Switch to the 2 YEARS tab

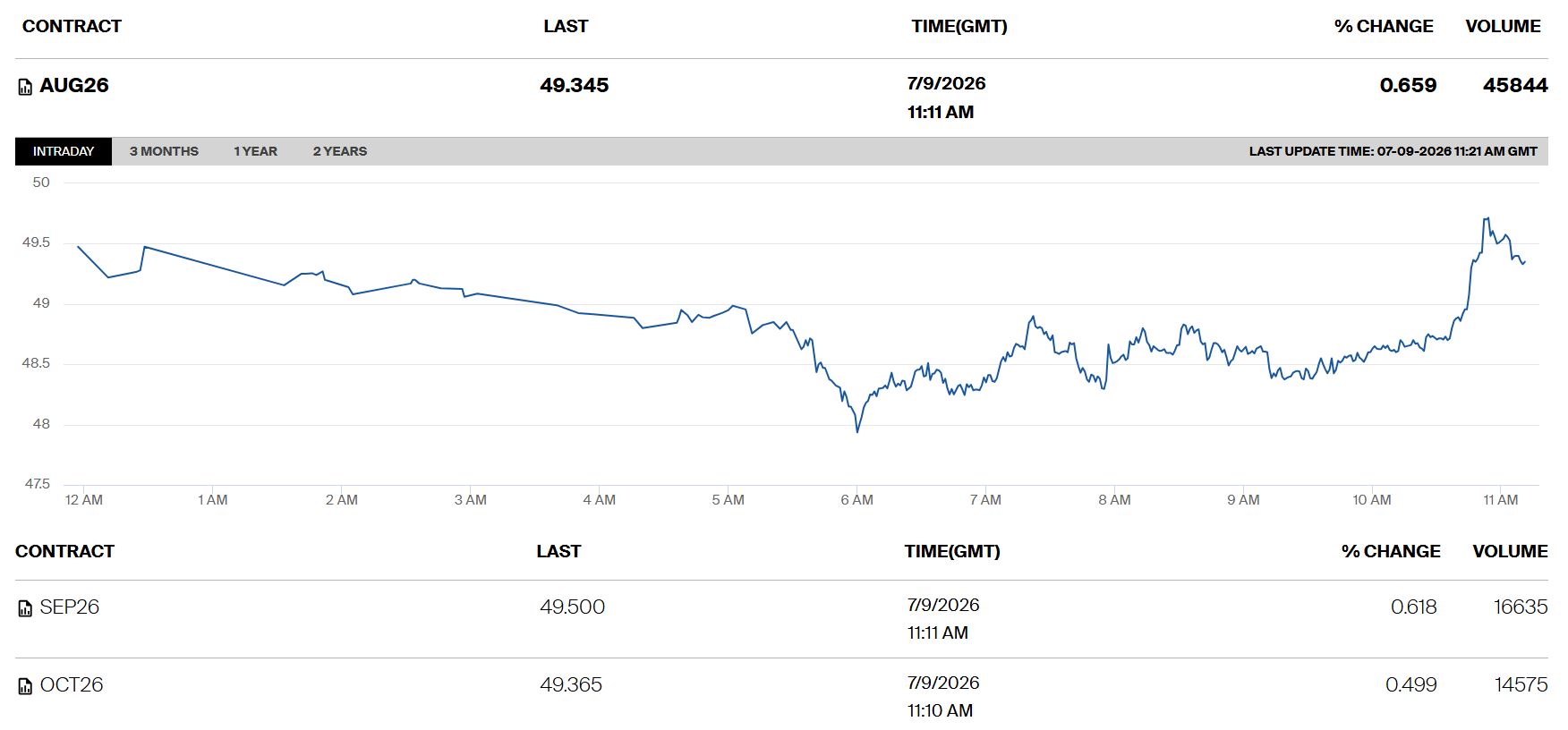point(340,151)
